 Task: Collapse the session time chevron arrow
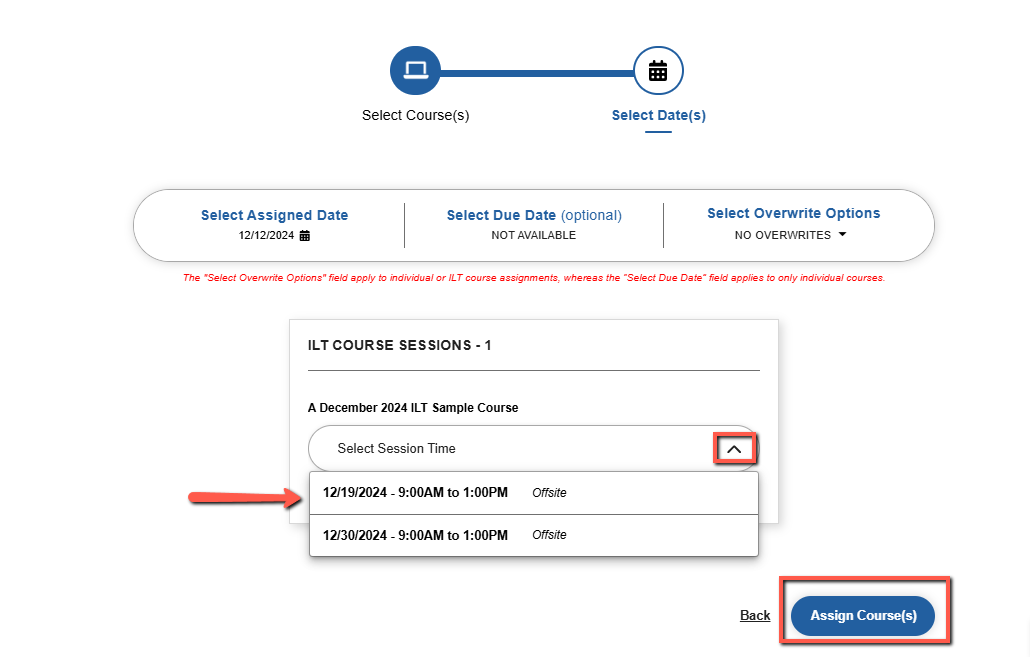coord(734,449)
